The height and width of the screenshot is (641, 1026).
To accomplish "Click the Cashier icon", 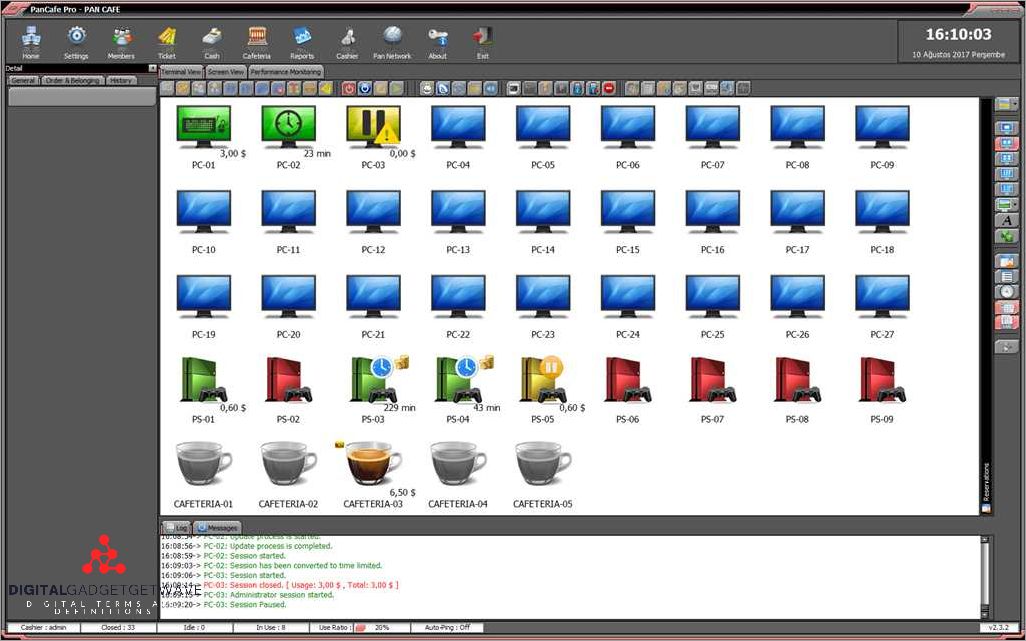I will (x=347, y=41).
